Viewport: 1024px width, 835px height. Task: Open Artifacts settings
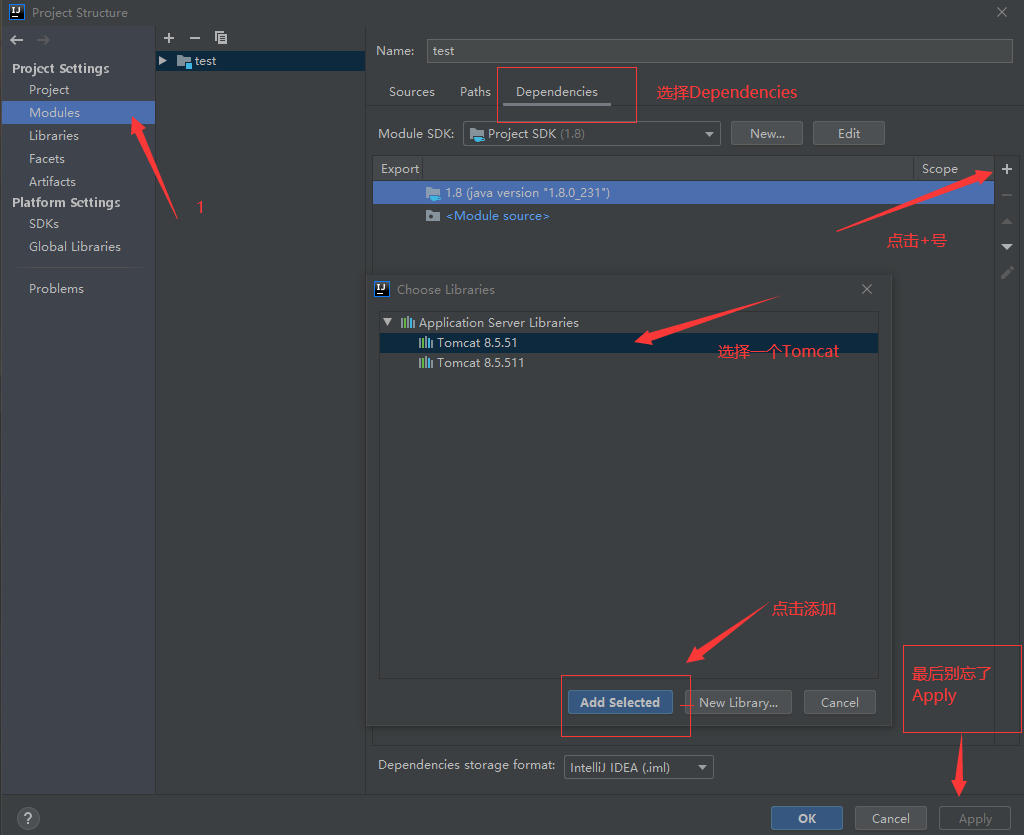tap(52, 182)
